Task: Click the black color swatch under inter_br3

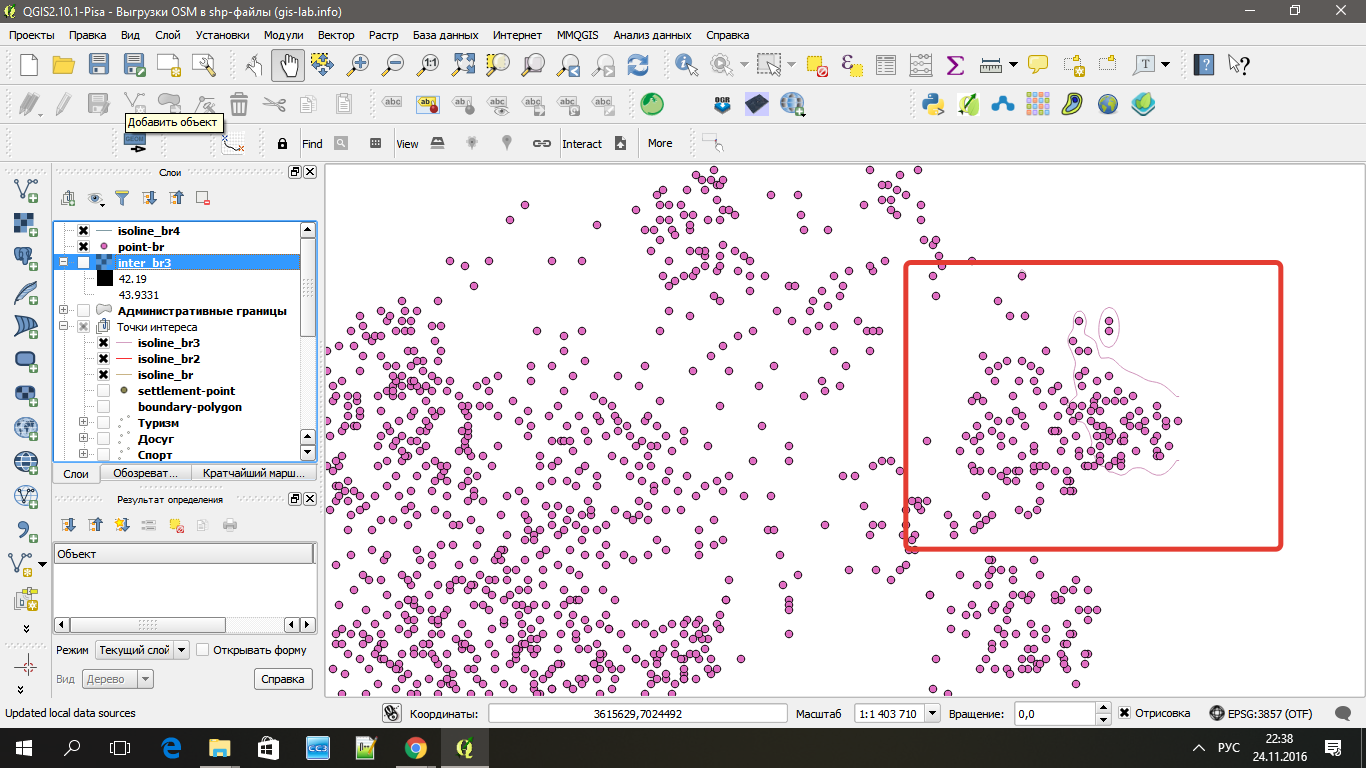Action: (104, 279)
